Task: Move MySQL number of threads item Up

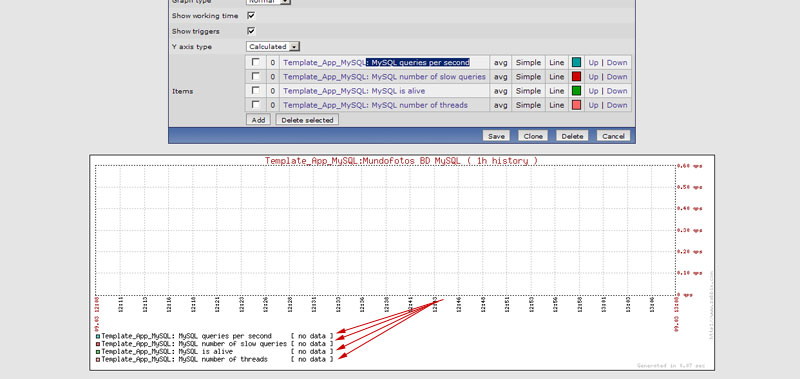Action: [x=593, y=105]
